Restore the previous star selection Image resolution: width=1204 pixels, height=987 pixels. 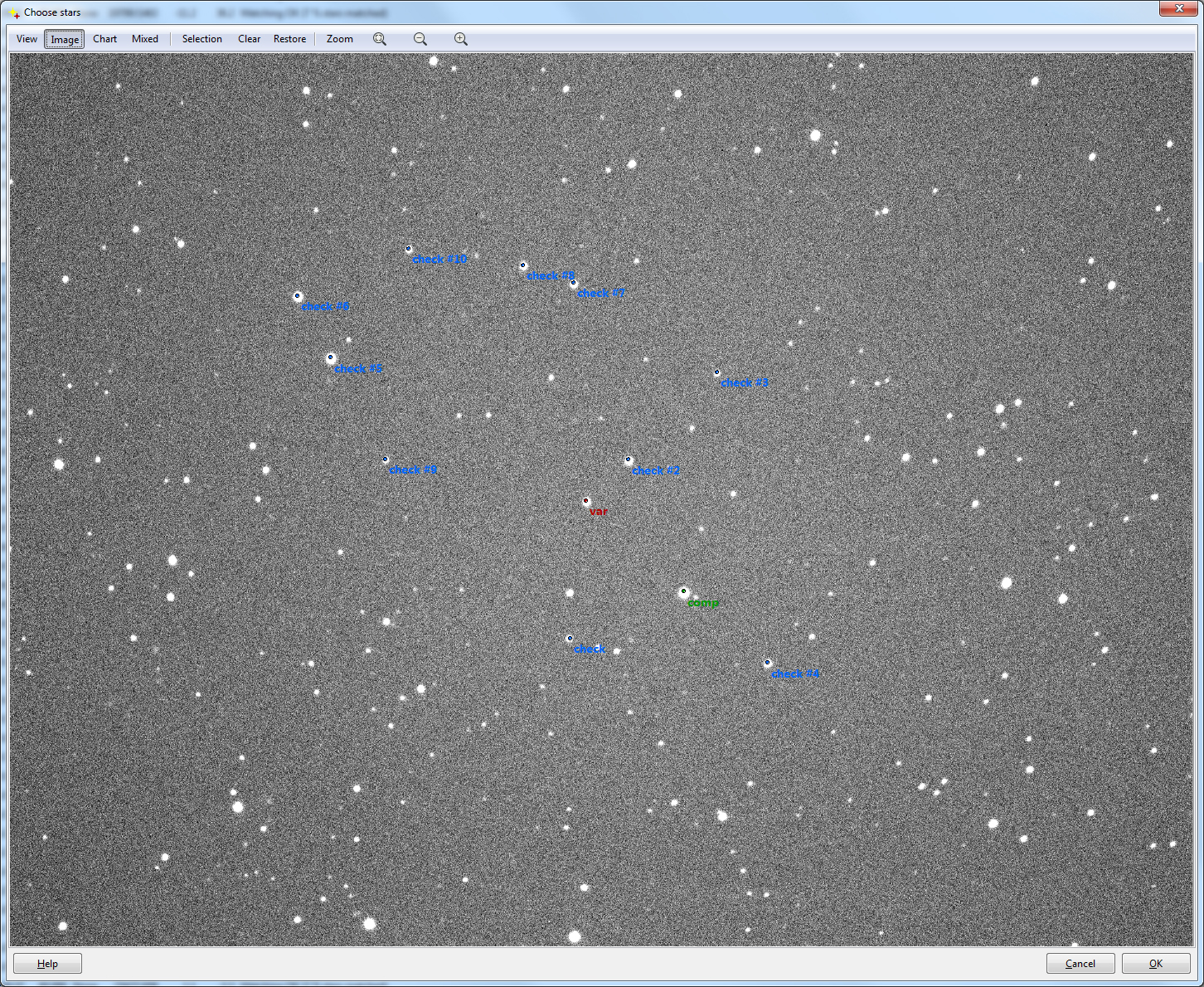coord(290,39)
